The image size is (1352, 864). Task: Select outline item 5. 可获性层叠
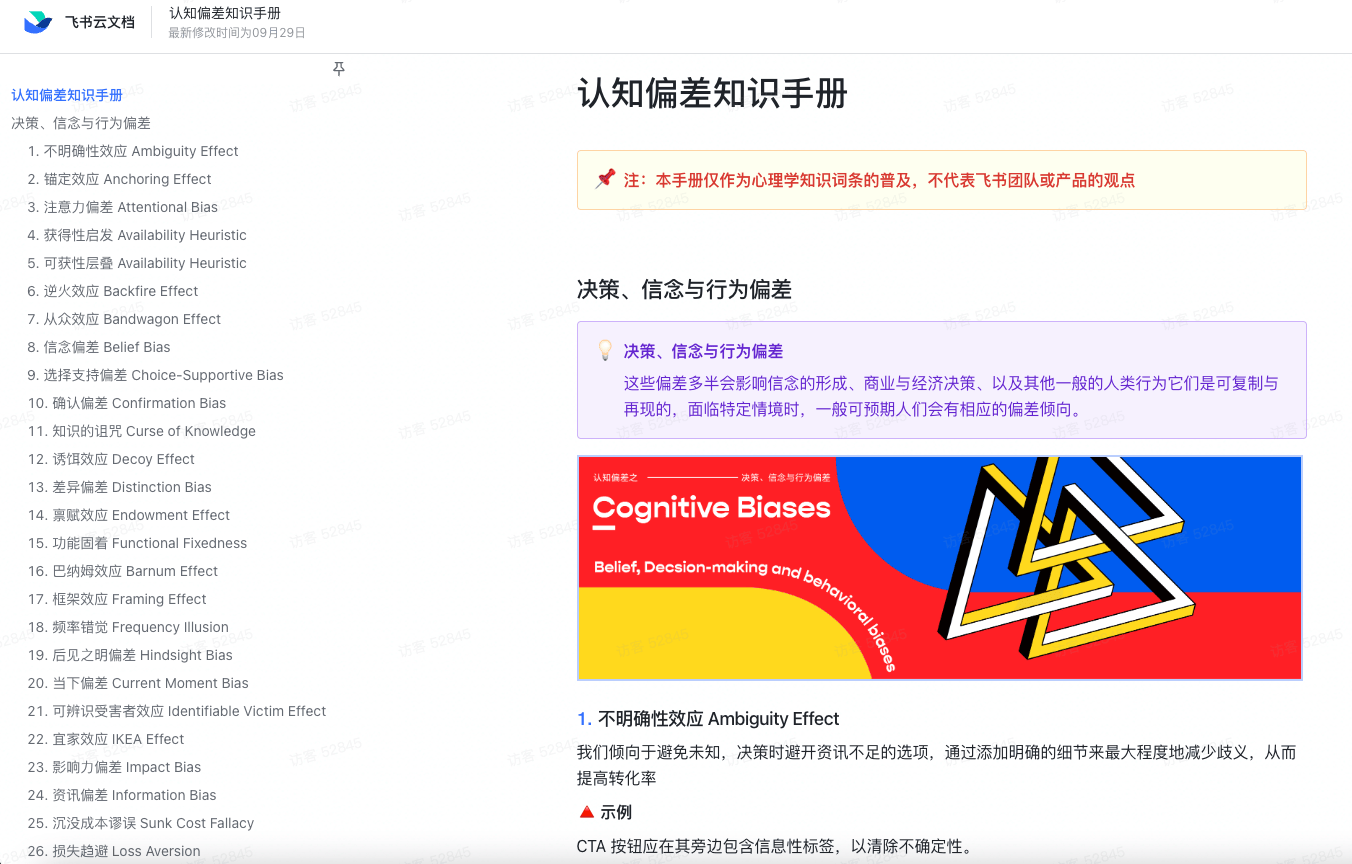coord(137,263)
